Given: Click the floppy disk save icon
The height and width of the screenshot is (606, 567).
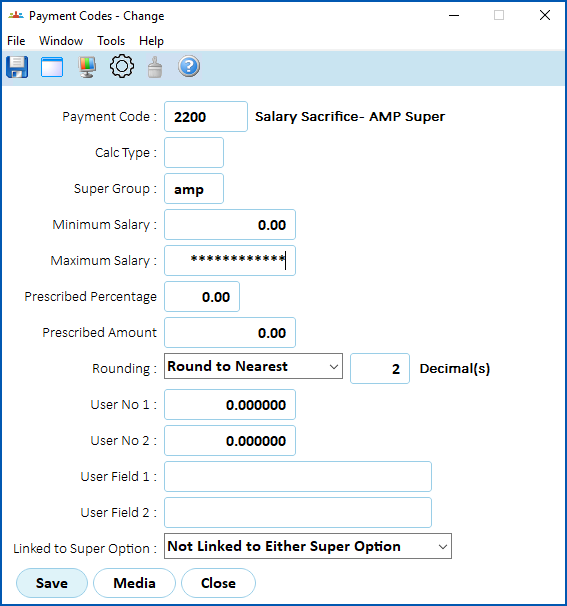Looking at the screenshot, I should (x=17, y=67).
